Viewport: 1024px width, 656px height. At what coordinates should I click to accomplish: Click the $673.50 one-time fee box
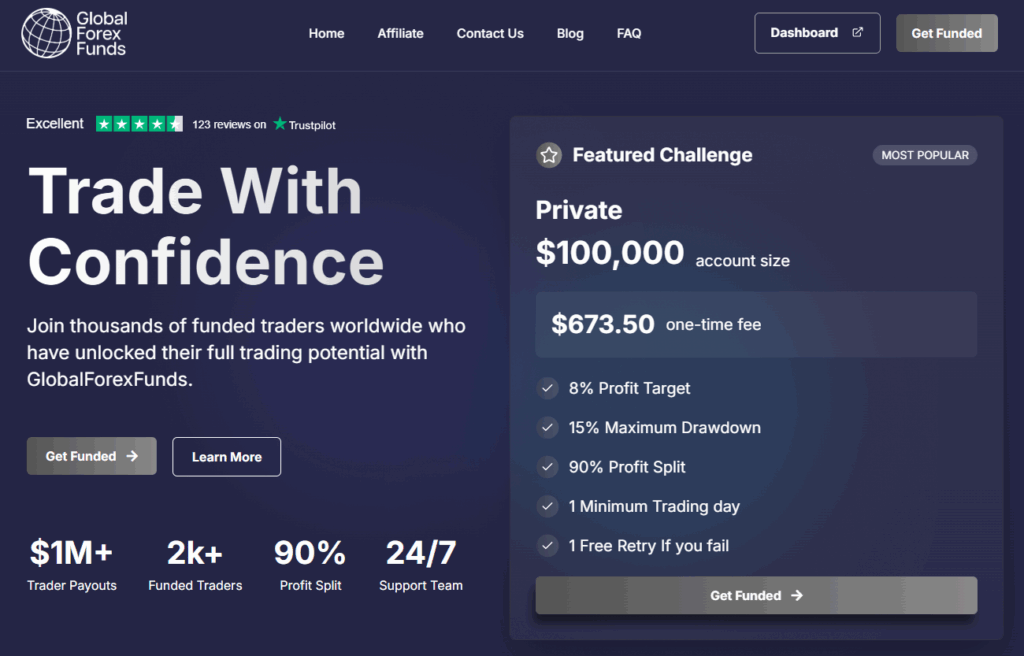756,324
